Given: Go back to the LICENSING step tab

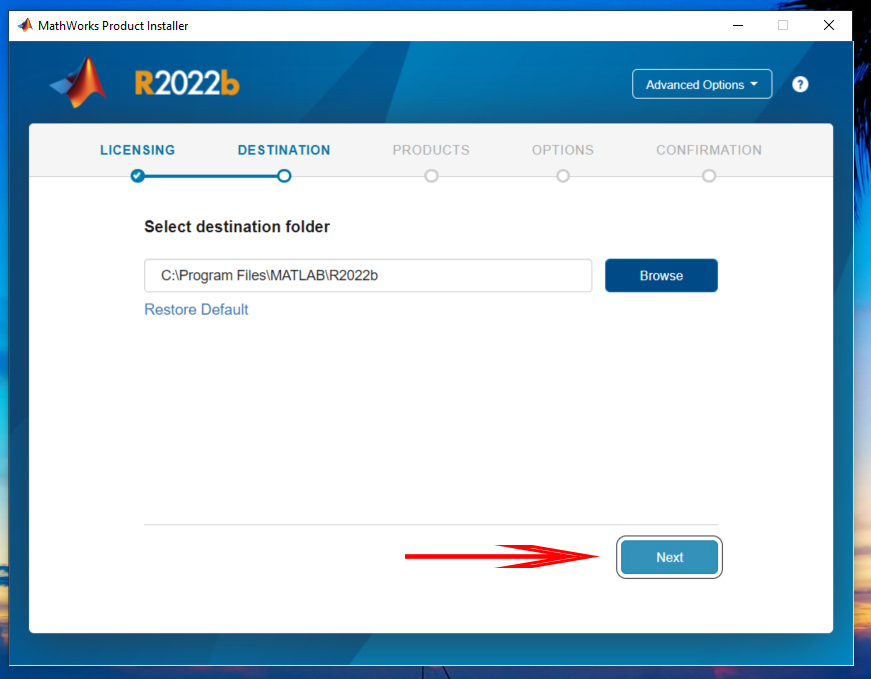Looking at the screenshot, I should 137,150.
